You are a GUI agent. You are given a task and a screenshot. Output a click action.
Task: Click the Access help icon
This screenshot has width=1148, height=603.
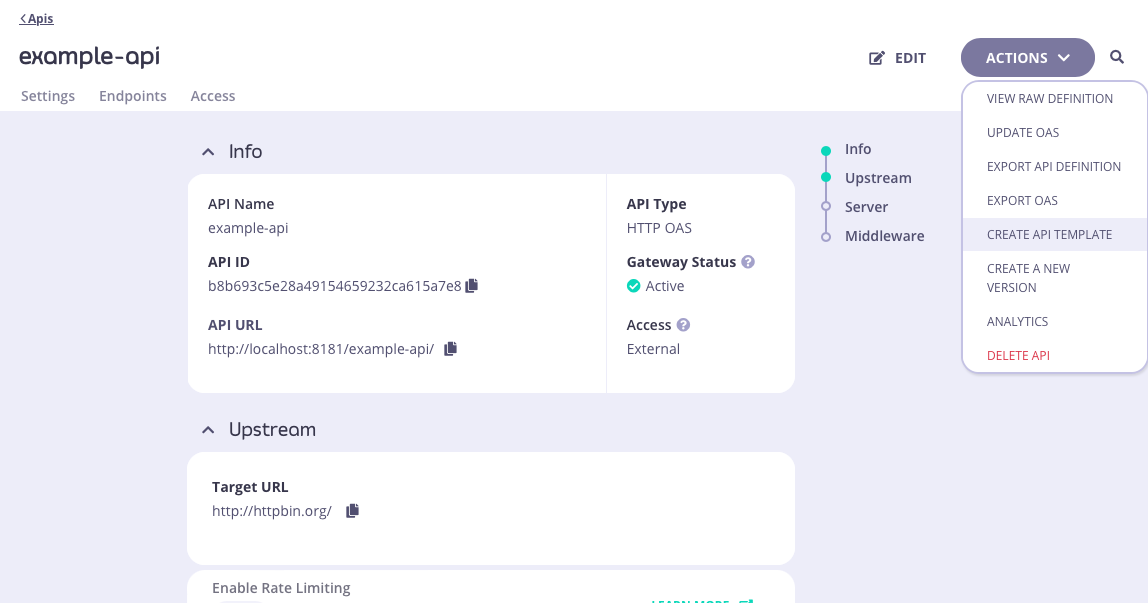coord(683,324)
